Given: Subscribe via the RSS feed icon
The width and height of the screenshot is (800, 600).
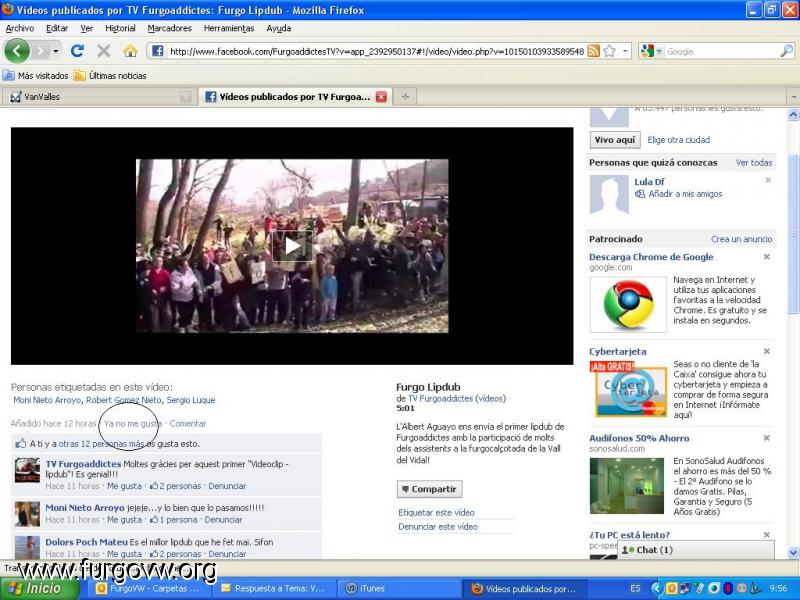Looking at the screenshot, I should pos(593,51).
